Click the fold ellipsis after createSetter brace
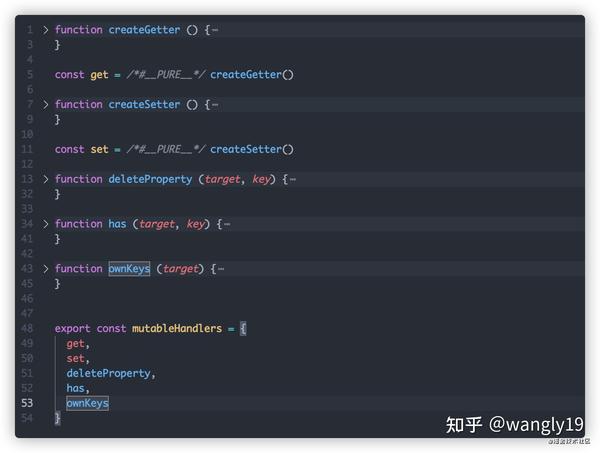This screenshot has width=600, height=453. (214, 105)
